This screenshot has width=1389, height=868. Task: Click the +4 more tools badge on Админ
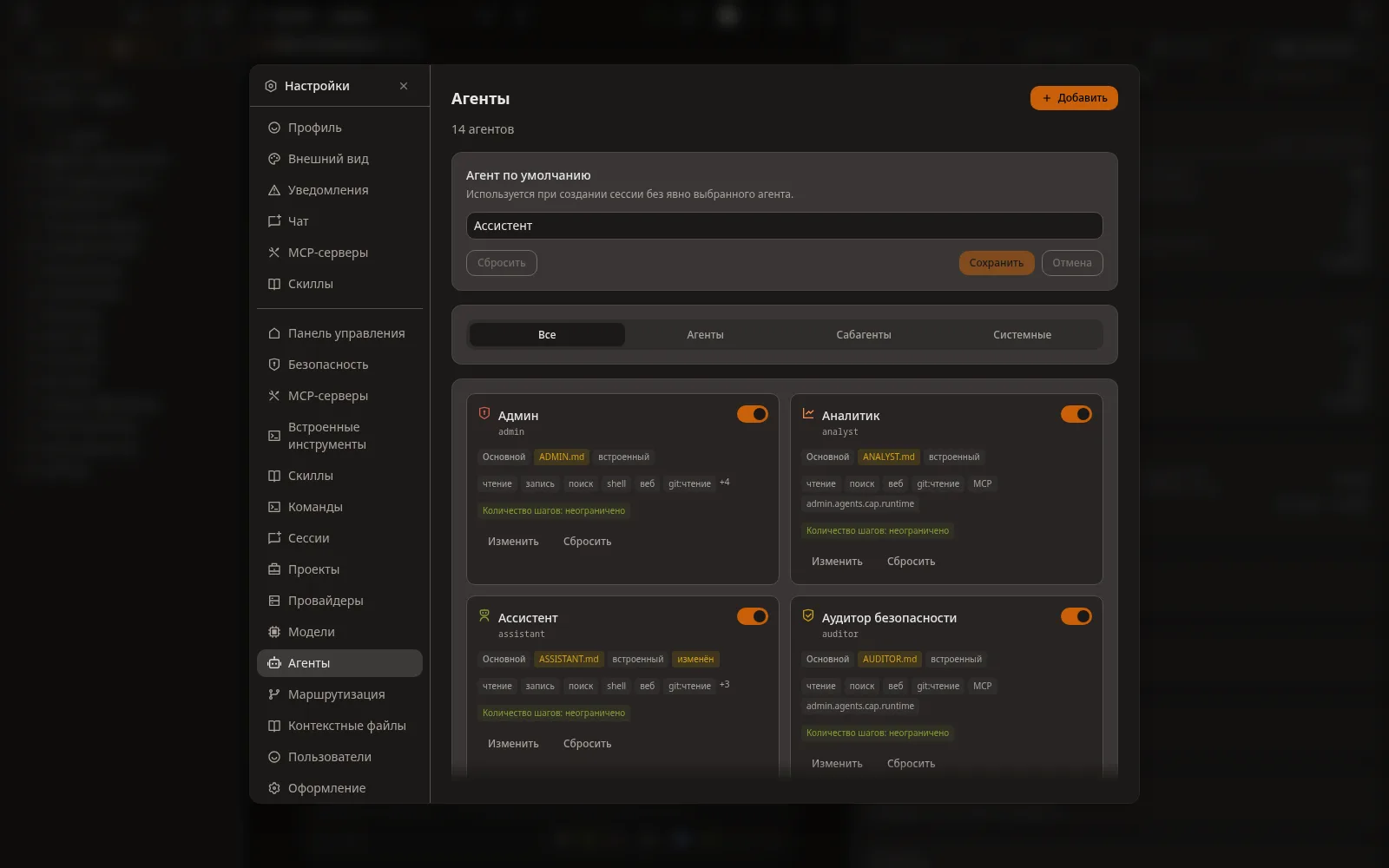pyautogui.click(x=725, y=483)
